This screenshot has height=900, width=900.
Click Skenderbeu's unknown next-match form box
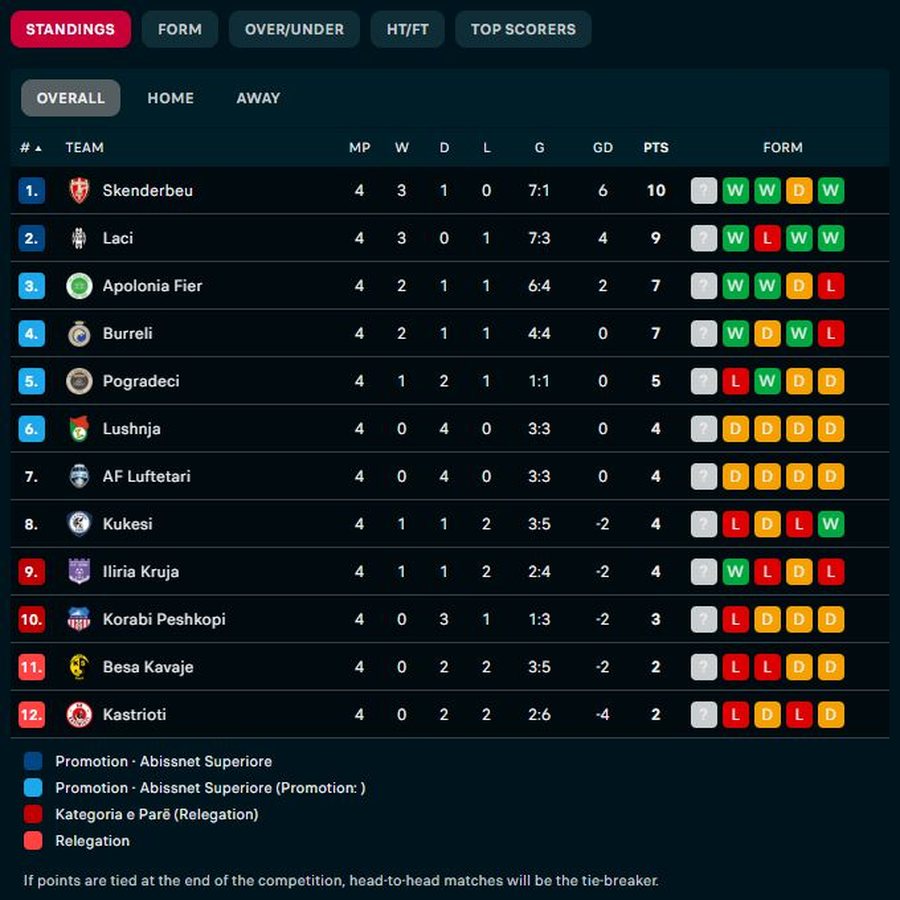704,191
